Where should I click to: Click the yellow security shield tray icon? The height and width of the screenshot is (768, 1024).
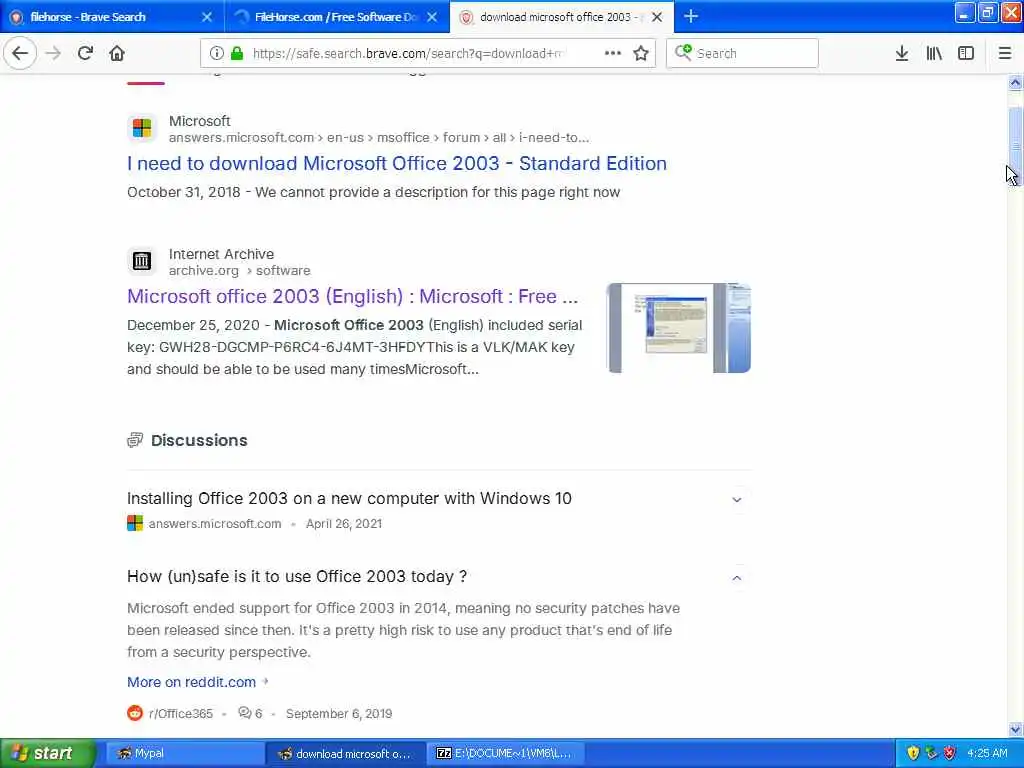[913, 753]
